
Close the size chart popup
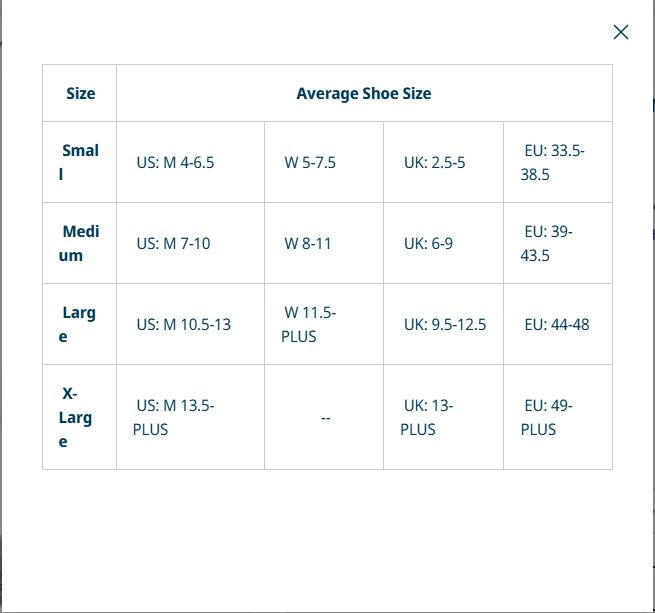621,32
